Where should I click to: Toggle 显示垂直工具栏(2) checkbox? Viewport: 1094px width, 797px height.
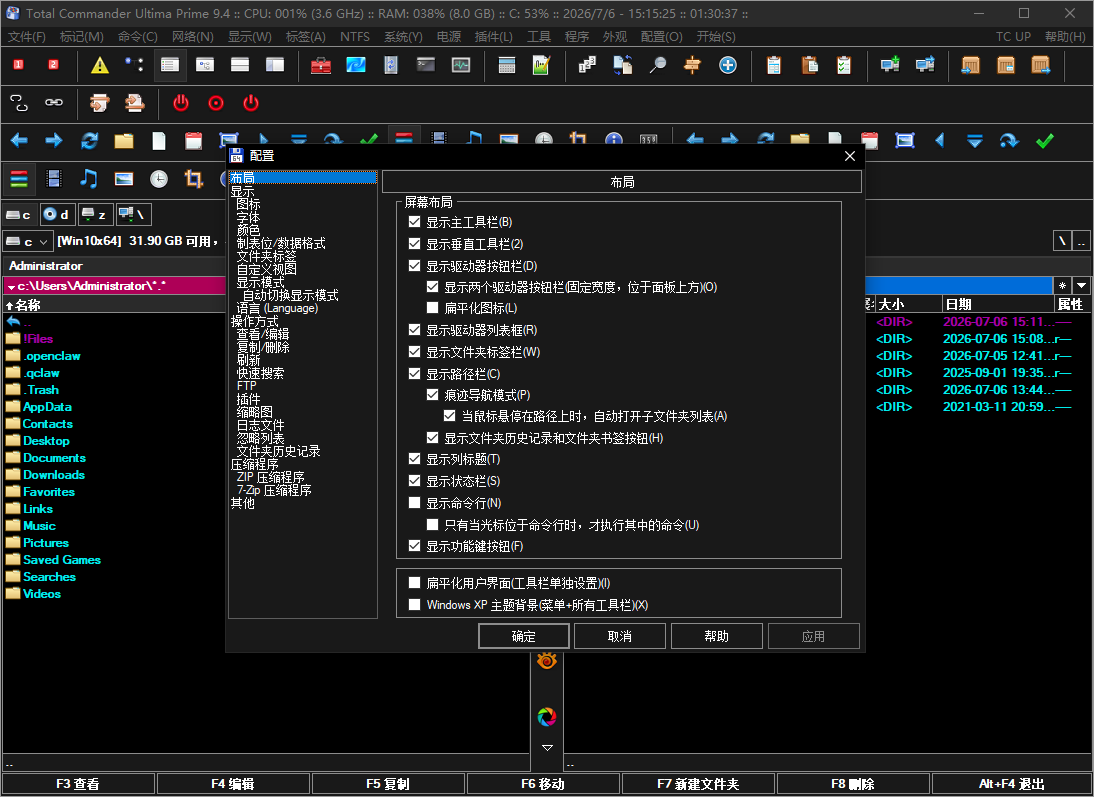pyautogui.click(x=414, y=244)
